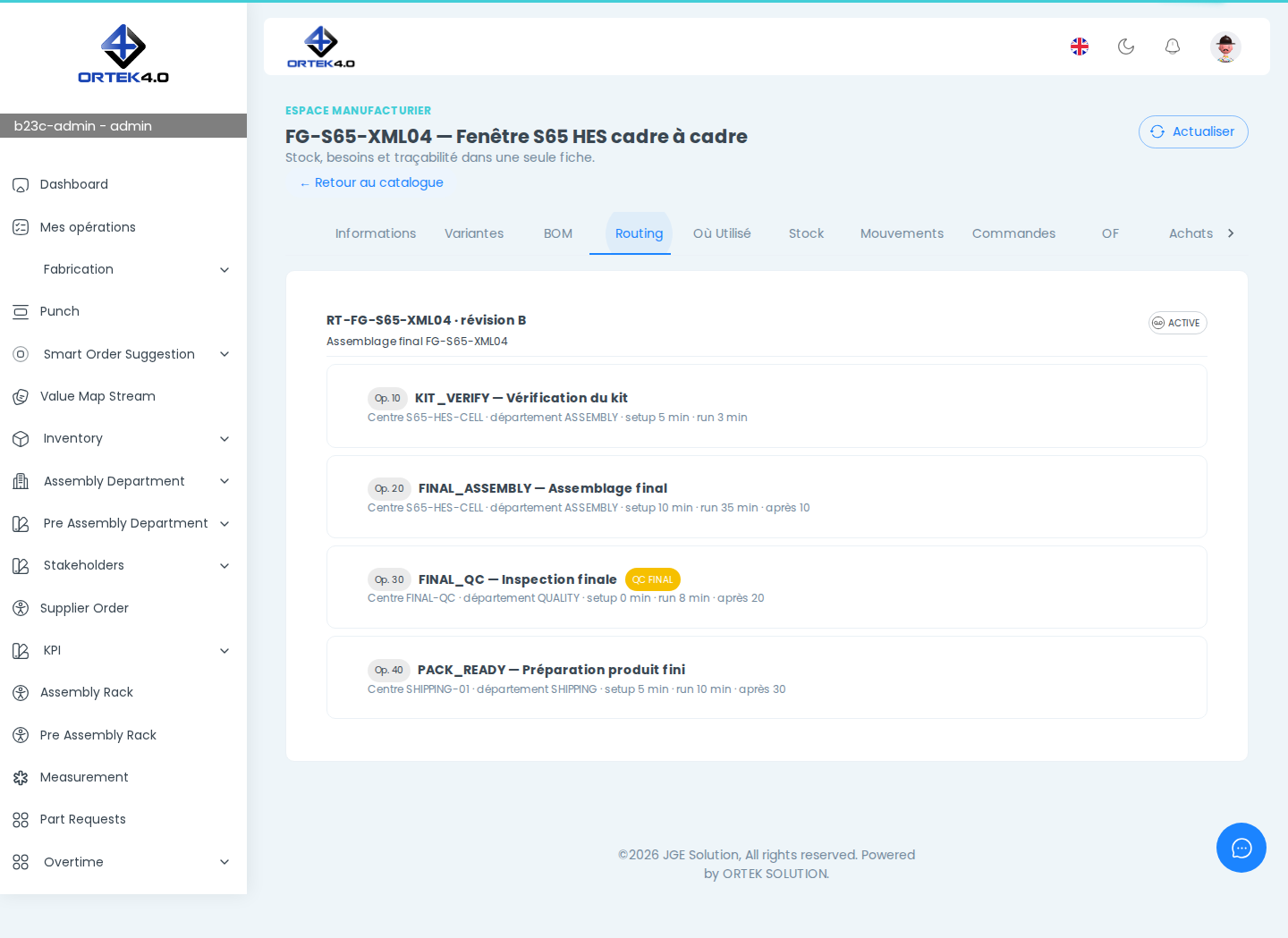Switch to the BOM tab
Screen dimensions: 1288x938
point(558,233)
